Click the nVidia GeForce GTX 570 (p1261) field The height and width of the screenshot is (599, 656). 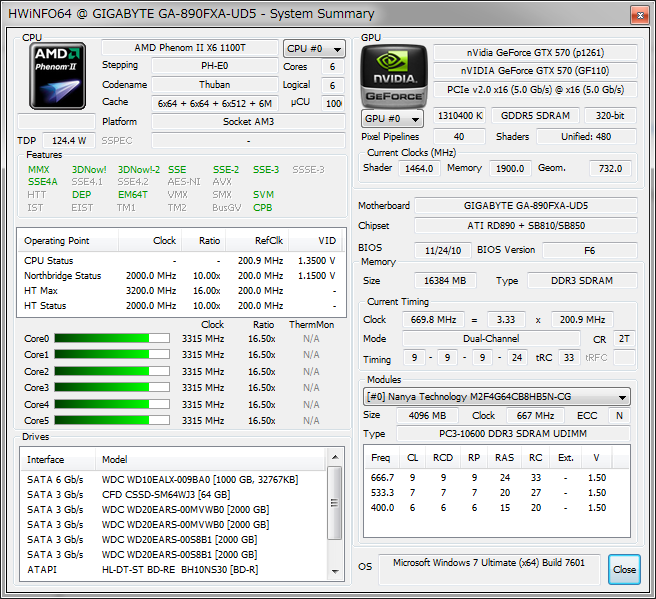coord(535,53)
